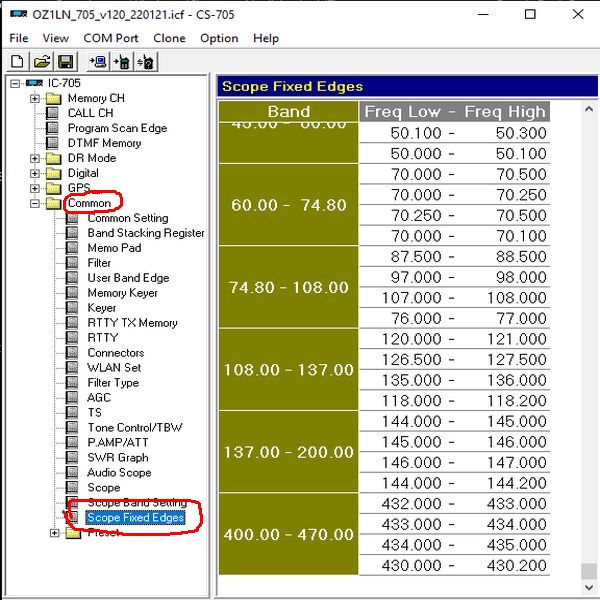This screenshot has height=600, width=600.
Task: Click scrollbar up arrow in table
Action: click(x=589, y=109)
